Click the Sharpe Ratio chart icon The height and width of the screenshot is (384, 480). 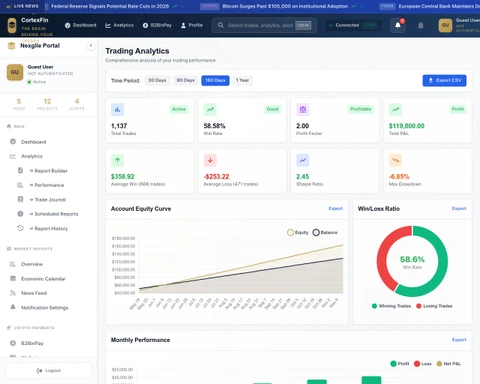pyautogui.click(x=303, y=160)
